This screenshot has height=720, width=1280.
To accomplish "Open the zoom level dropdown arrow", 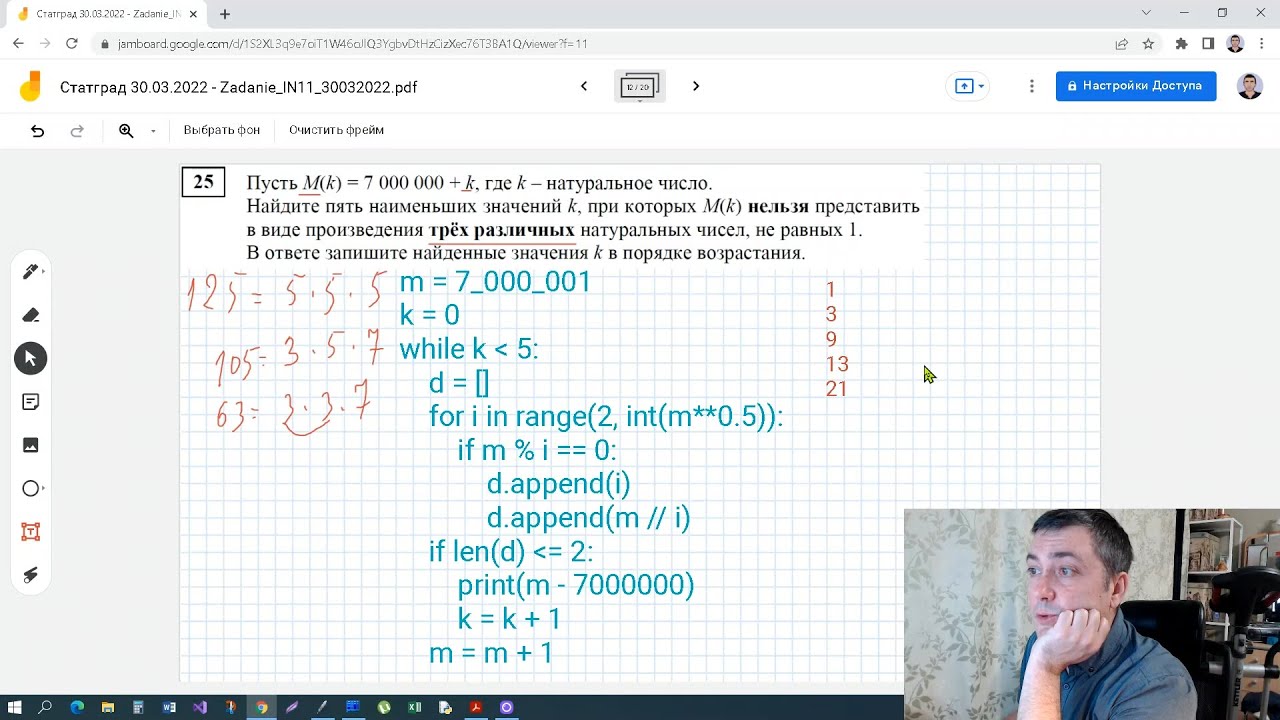I will pos(153,131).
